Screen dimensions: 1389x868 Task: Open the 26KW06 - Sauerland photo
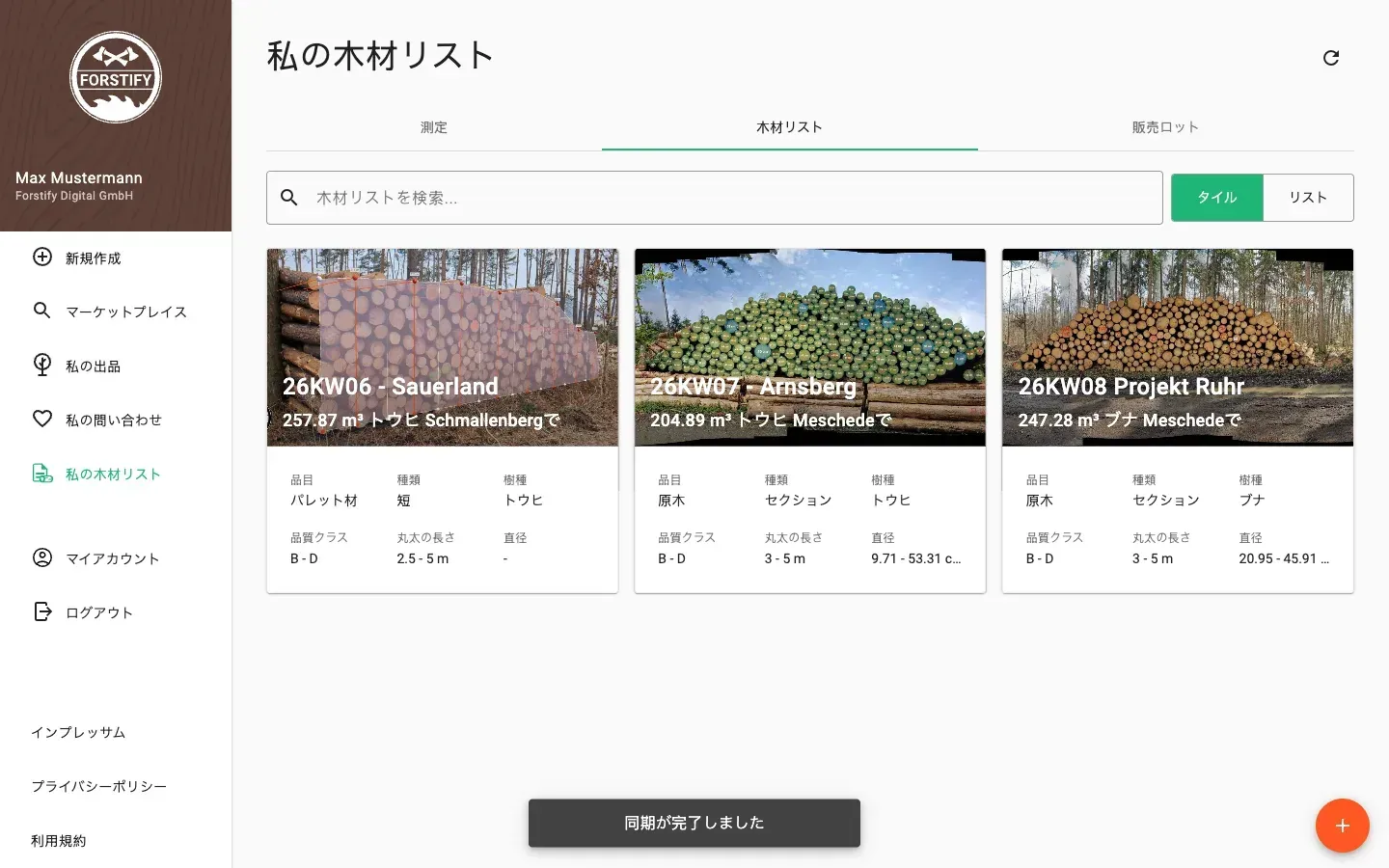point(443,347)
